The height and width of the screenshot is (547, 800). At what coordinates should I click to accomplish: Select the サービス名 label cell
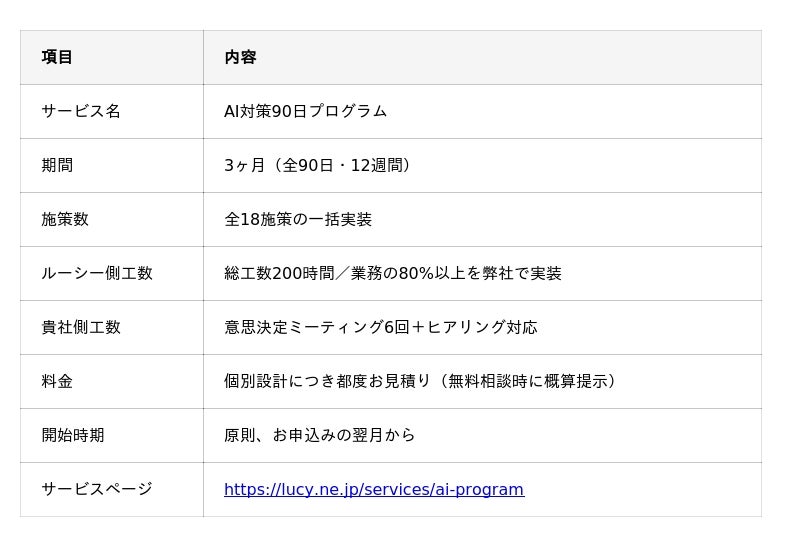tap(81, 111)
